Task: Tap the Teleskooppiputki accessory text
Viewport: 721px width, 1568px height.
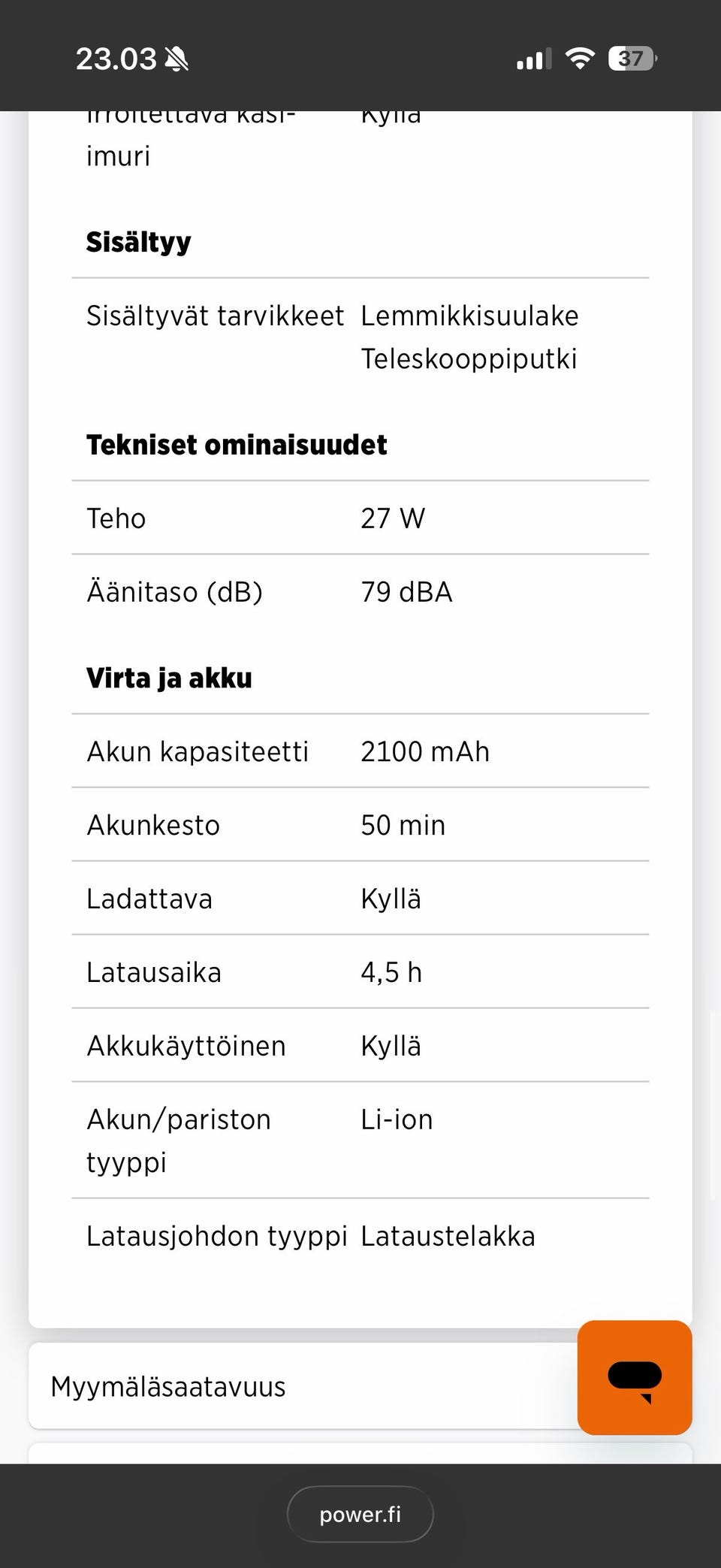Action: [x=469, y=358]
